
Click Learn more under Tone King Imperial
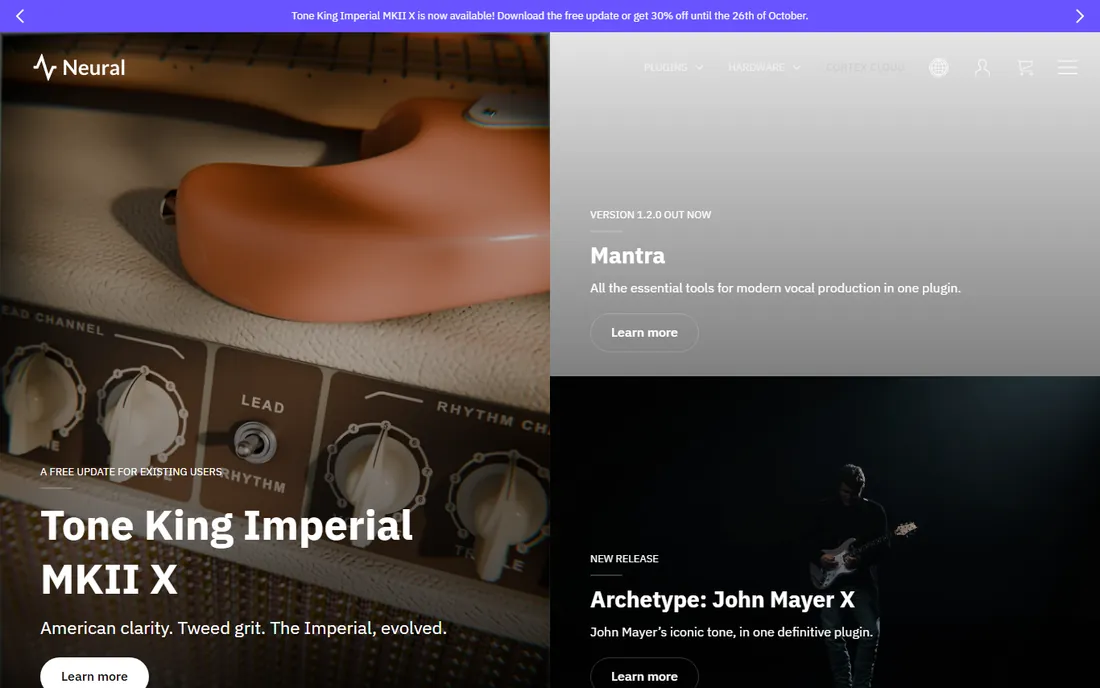[x=94, y=674]
